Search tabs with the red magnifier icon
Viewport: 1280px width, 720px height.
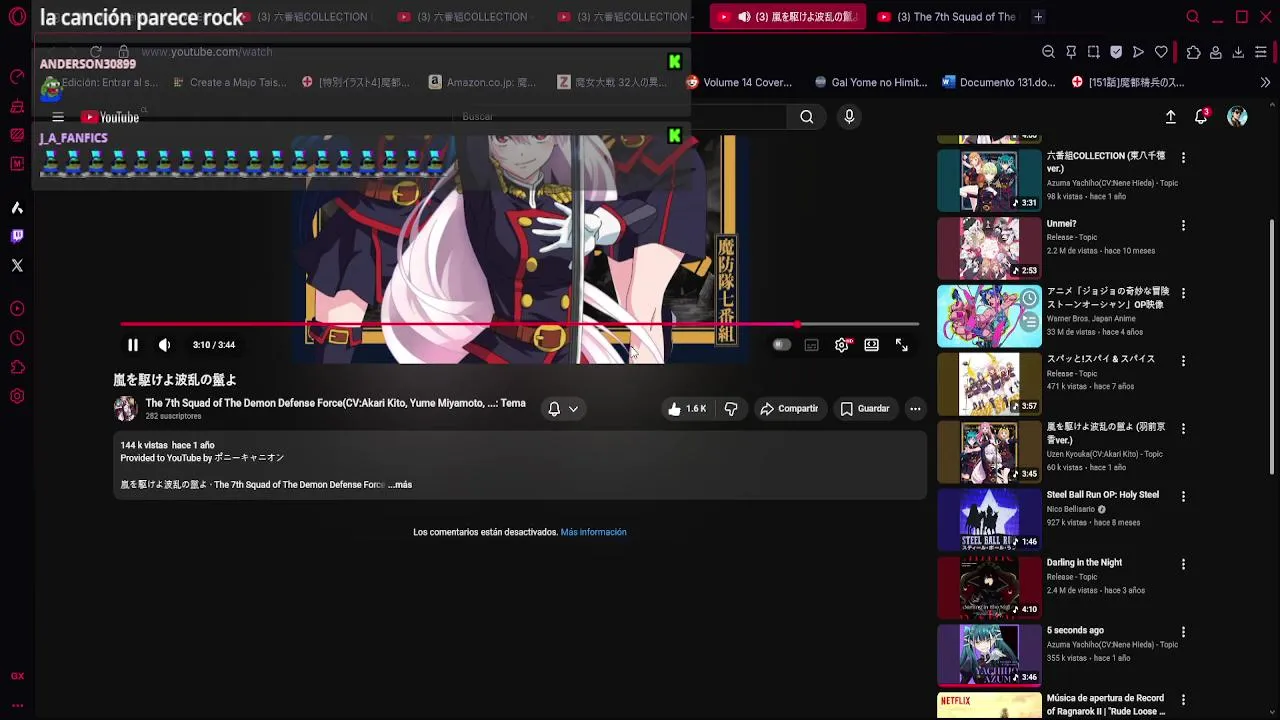click(x=1192, y=17)
